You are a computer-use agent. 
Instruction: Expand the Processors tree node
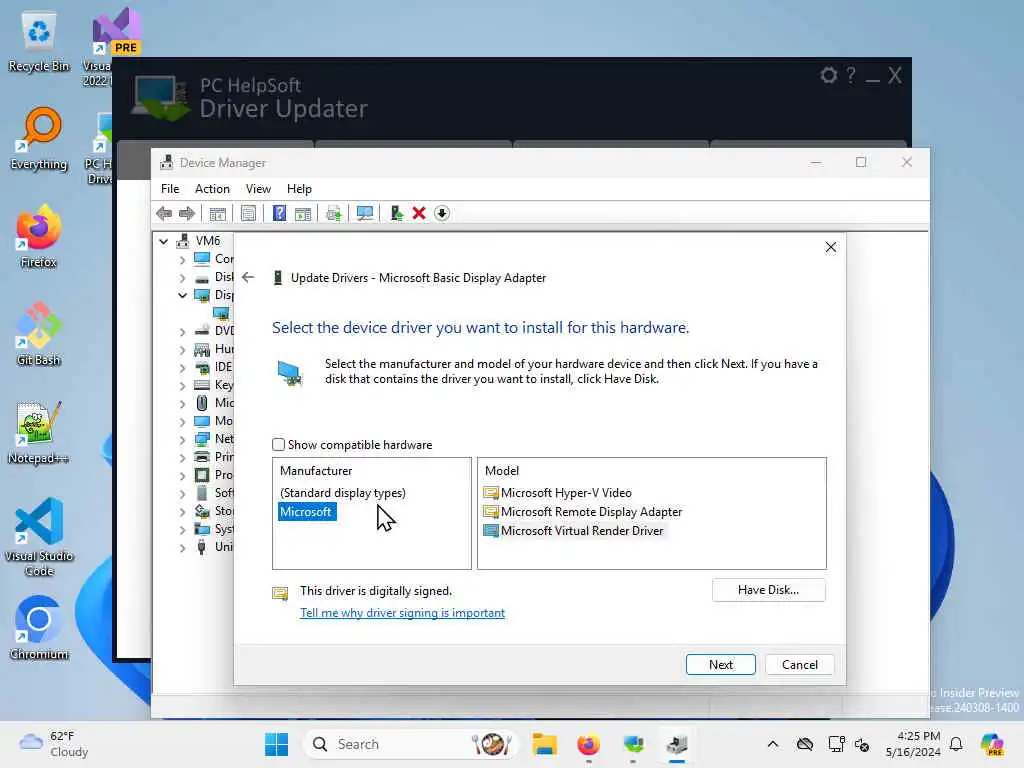182,475
